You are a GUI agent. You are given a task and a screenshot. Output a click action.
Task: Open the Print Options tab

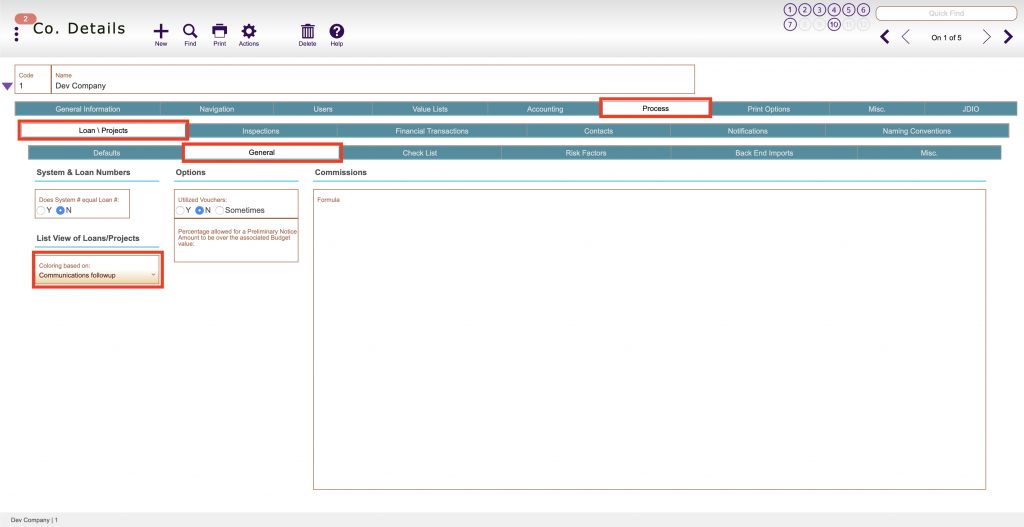[769, 109]
